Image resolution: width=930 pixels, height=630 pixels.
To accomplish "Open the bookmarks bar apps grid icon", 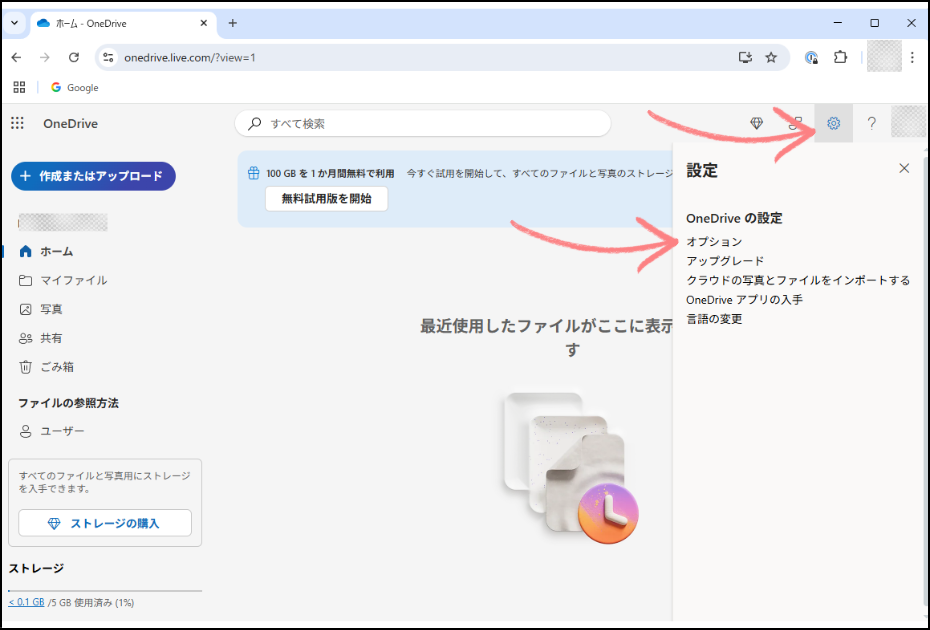I will pyautogui.click(x=20, y=88).
